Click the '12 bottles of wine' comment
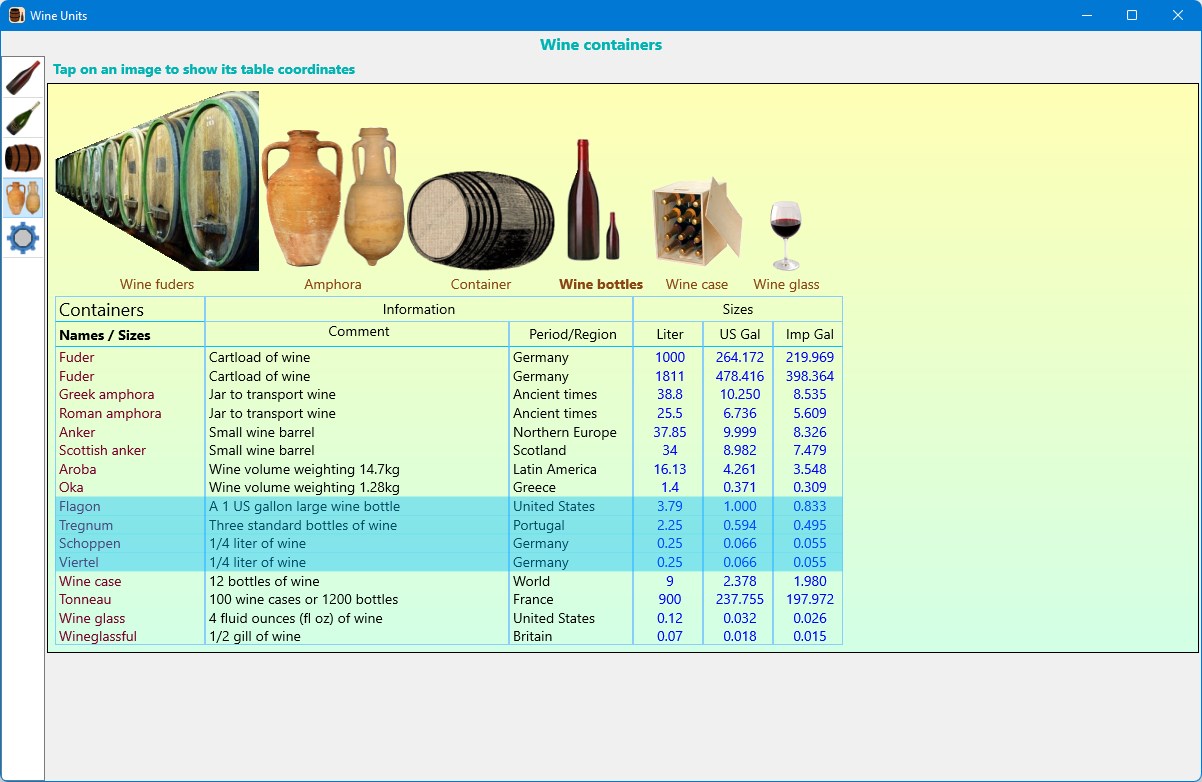 point(264,581)
